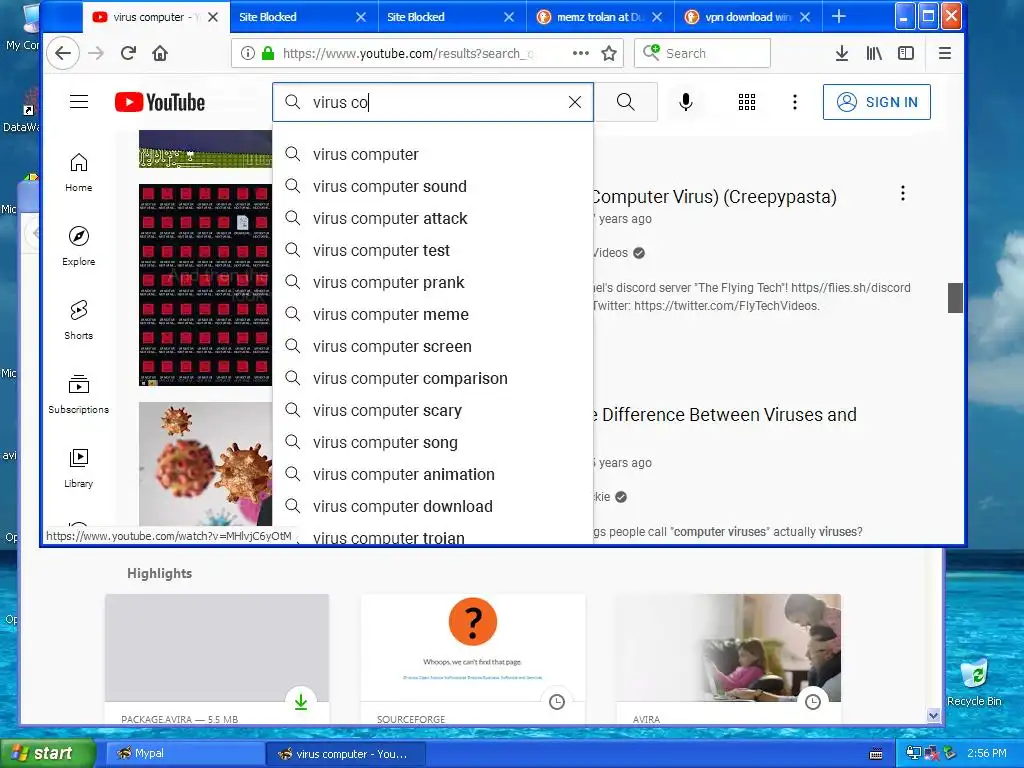Click the browser Forward arrow
The image size is (1024, 768).
pyautogui.click(x=96, y=53)
